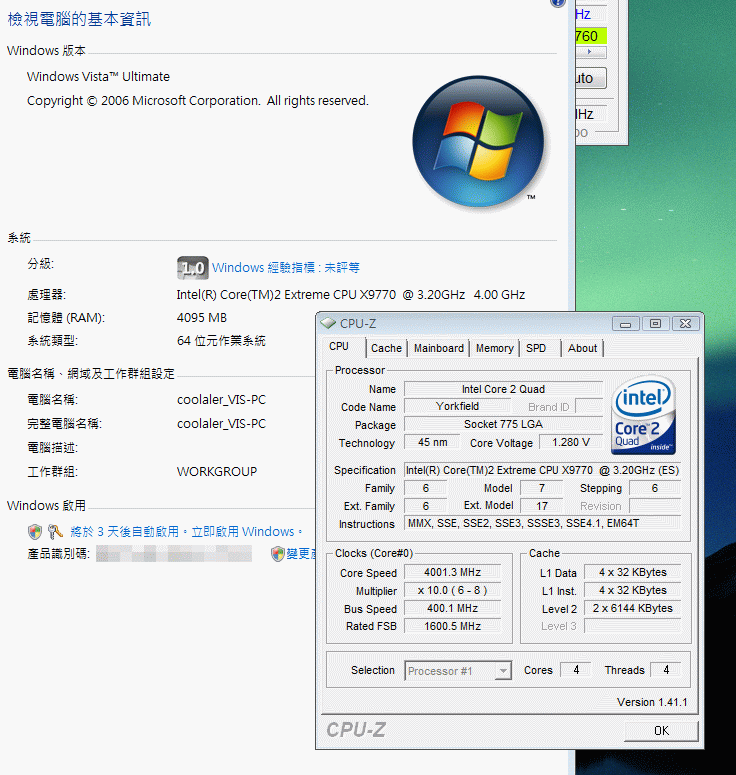Click the CPU-Z title bar icon
The image size is (736, 775).
click(x=328, y=323)
